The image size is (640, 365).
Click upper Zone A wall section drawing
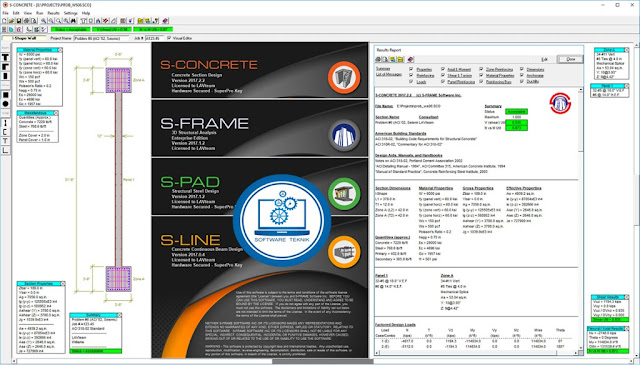118,80
